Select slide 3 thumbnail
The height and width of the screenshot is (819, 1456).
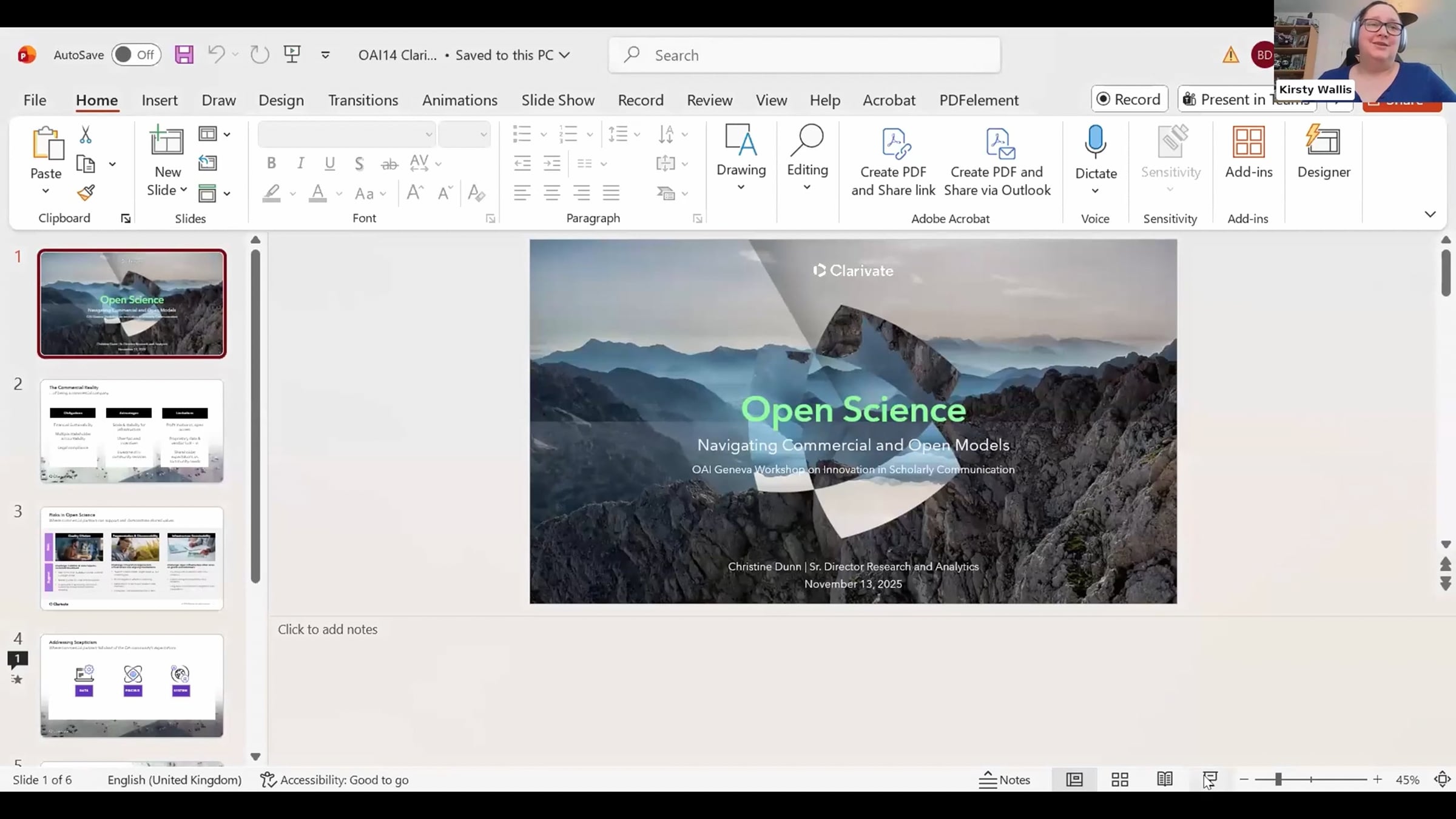pos(132,558)
